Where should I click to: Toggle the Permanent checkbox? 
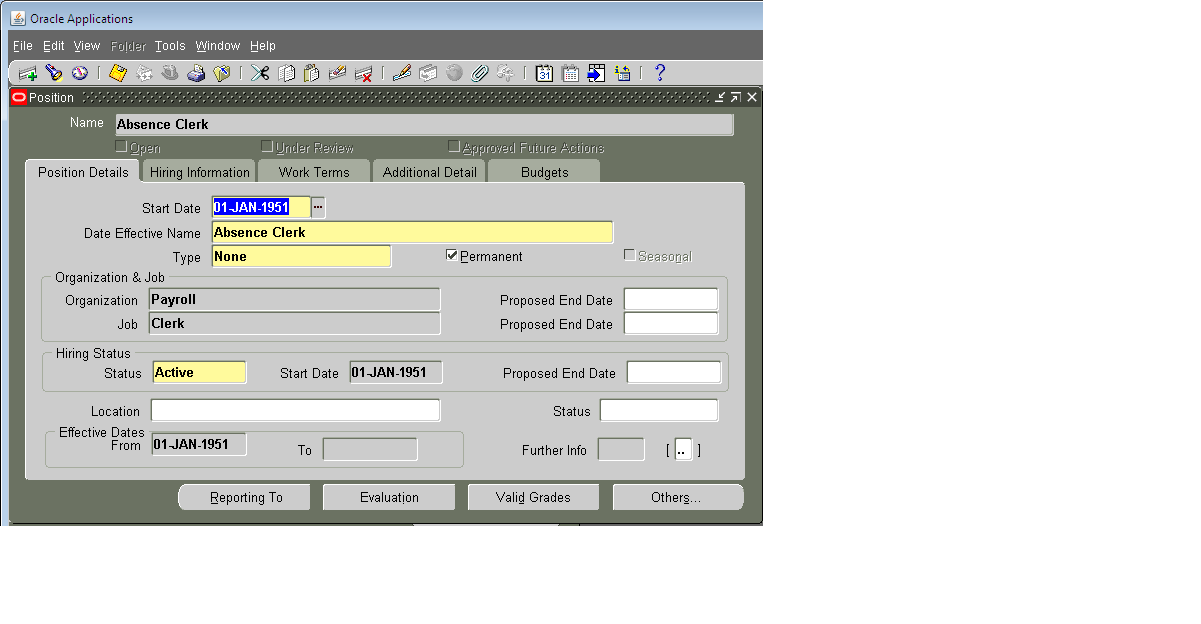coord(452,256)
